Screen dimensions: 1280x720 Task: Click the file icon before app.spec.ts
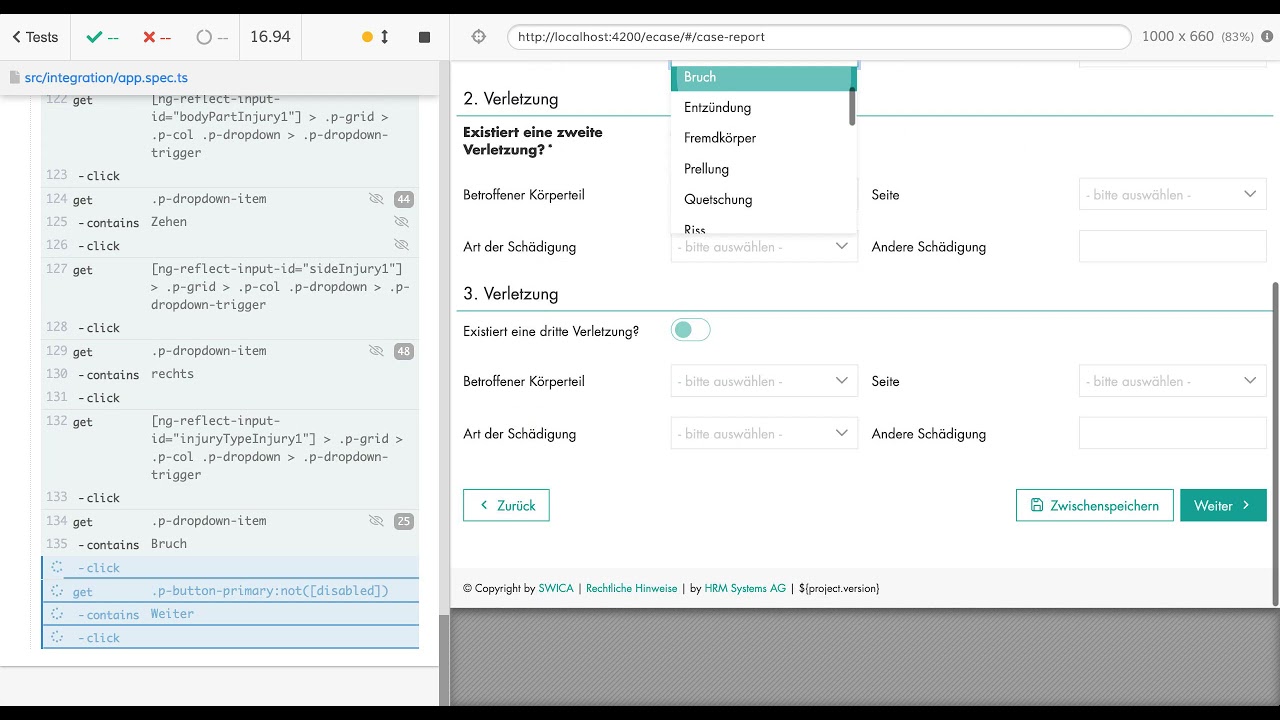(14, 77)
